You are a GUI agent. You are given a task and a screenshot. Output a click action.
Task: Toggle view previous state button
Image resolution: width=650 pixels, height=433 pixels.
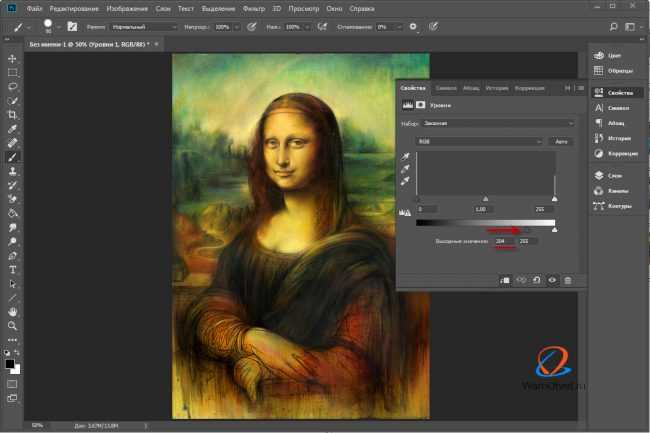coord(521,280)
